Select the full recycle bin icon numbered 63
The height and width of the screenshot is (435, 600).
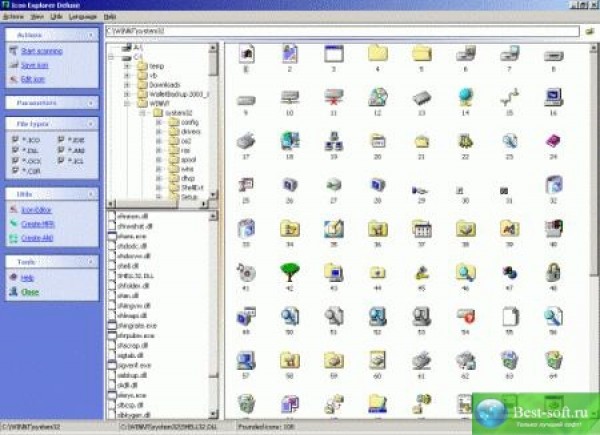click(510, 360)
